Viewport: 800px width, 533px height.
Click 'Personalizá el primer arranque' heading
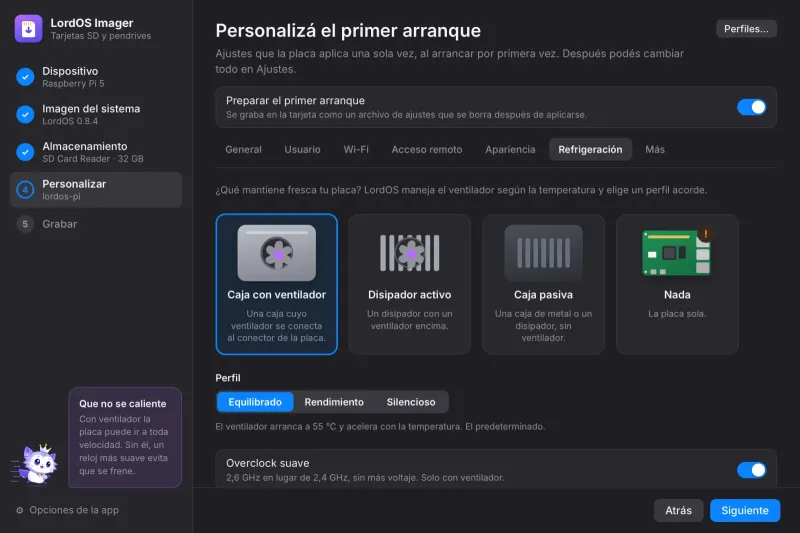click(348, 31)
